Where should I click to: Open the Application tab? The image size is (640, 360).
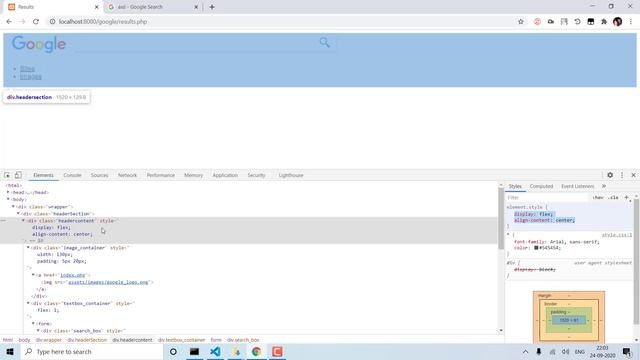click(225, 175)
